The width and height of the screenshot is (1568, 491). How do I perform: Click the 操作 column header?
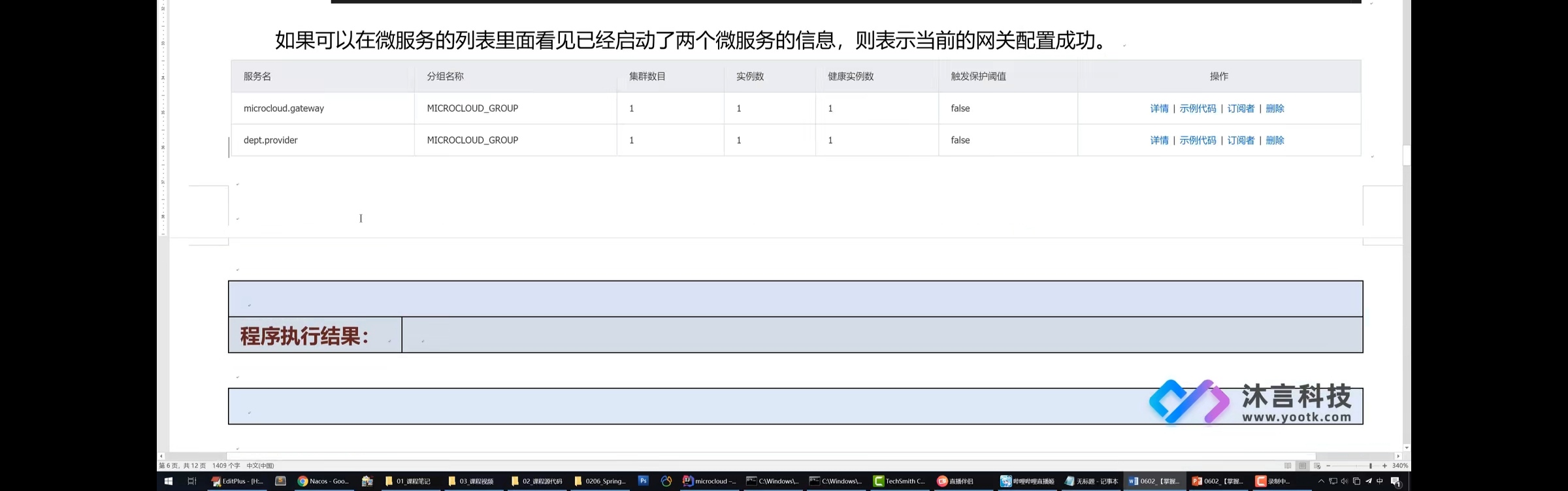click(1219, 76)
